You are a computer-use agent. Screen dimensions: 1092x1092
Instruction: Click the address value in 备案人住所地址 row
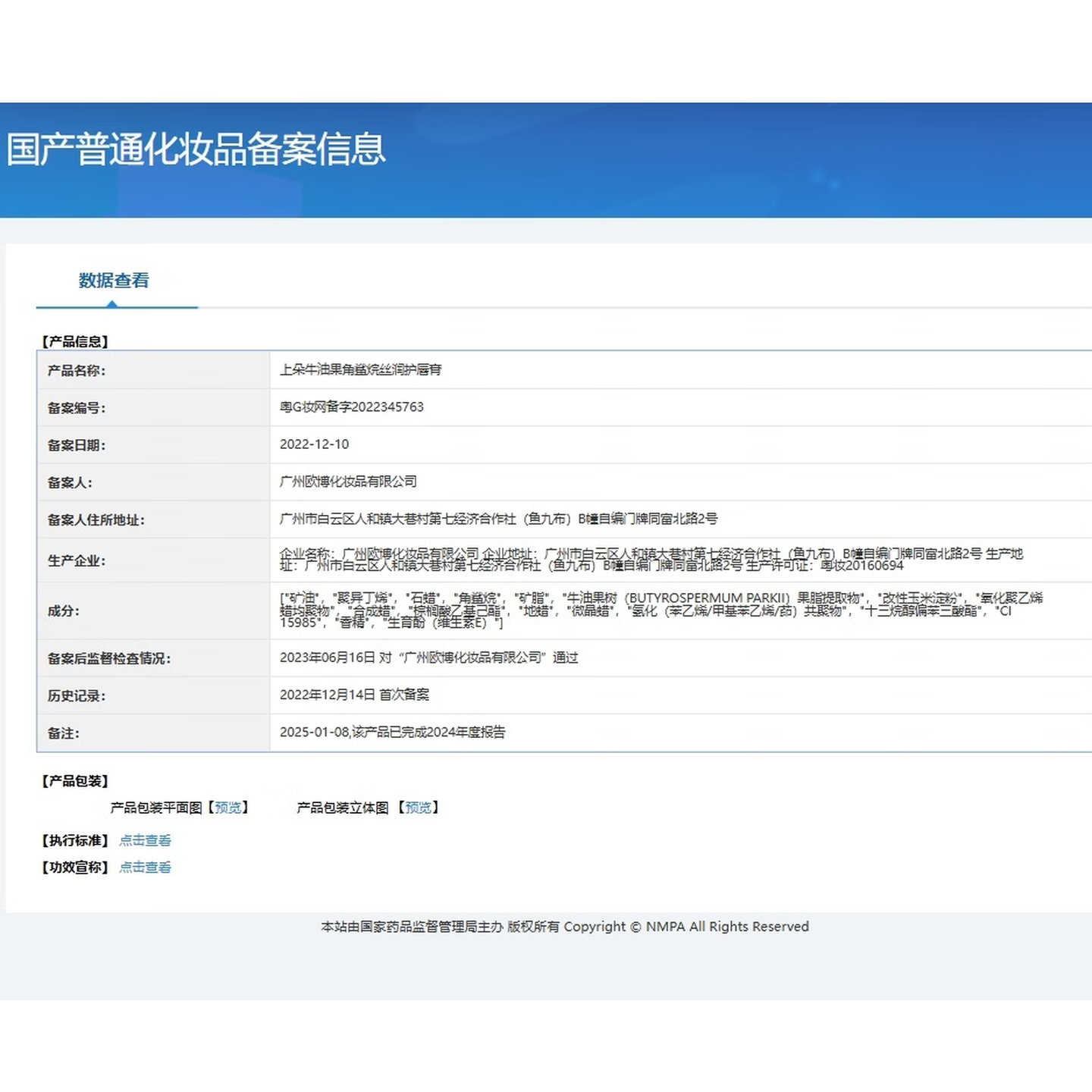coord(498,519)
